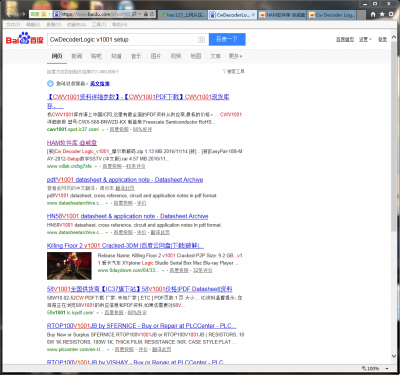Select the 音乐 search category
The image size is (400, 375).
136,56
